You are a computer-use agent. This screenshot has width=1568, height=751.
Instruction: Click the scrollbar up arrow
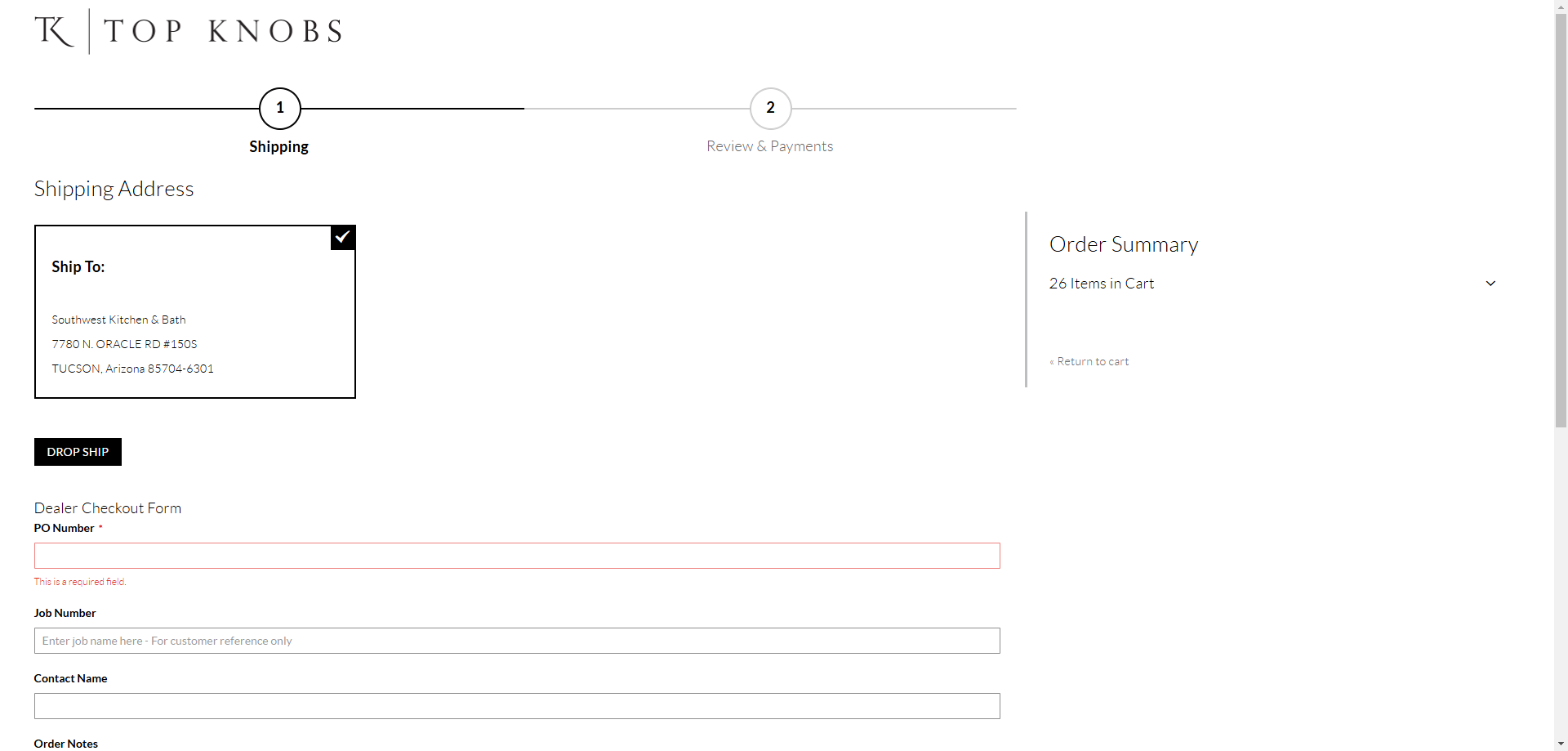click(1561, 7)
